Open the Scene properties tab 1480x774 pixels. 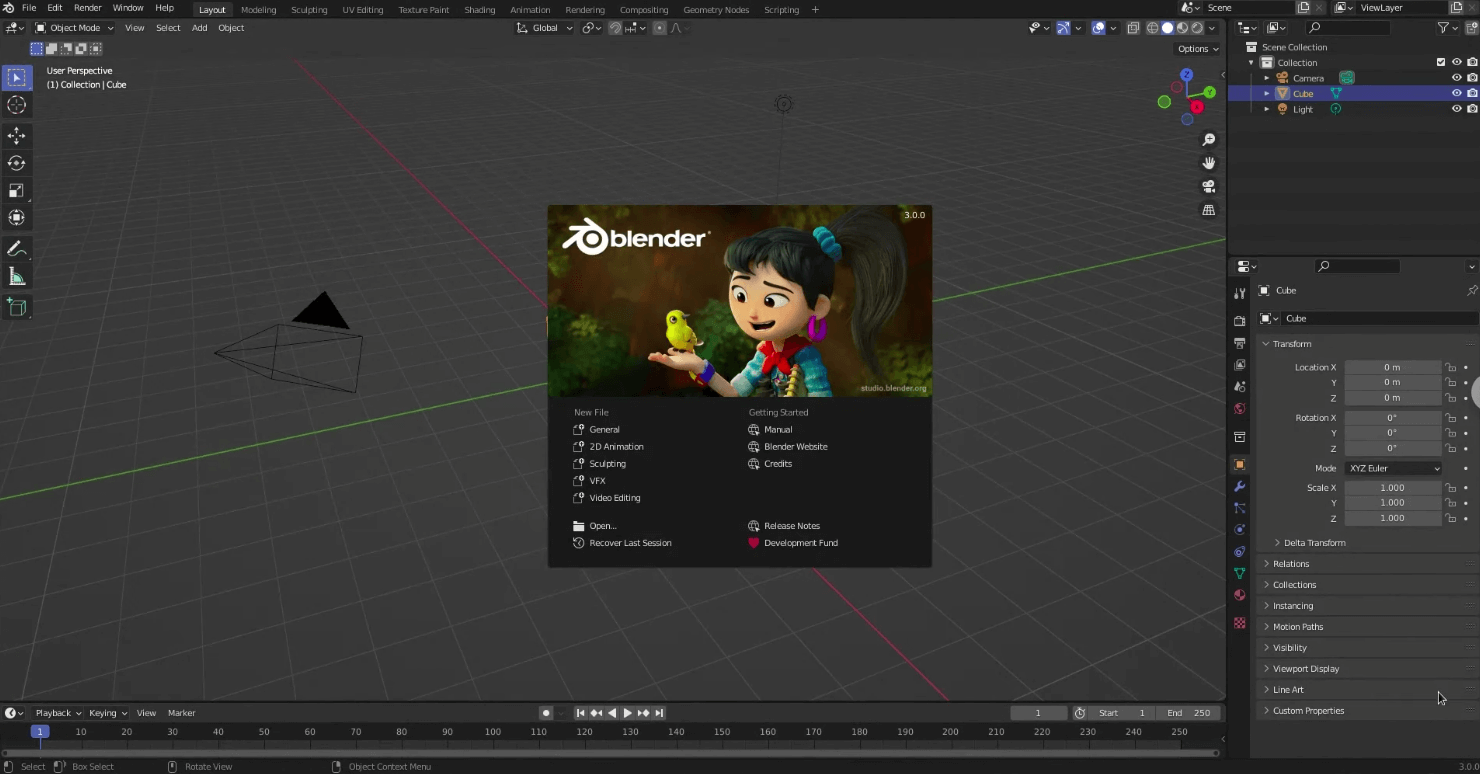pos(1240,386)
